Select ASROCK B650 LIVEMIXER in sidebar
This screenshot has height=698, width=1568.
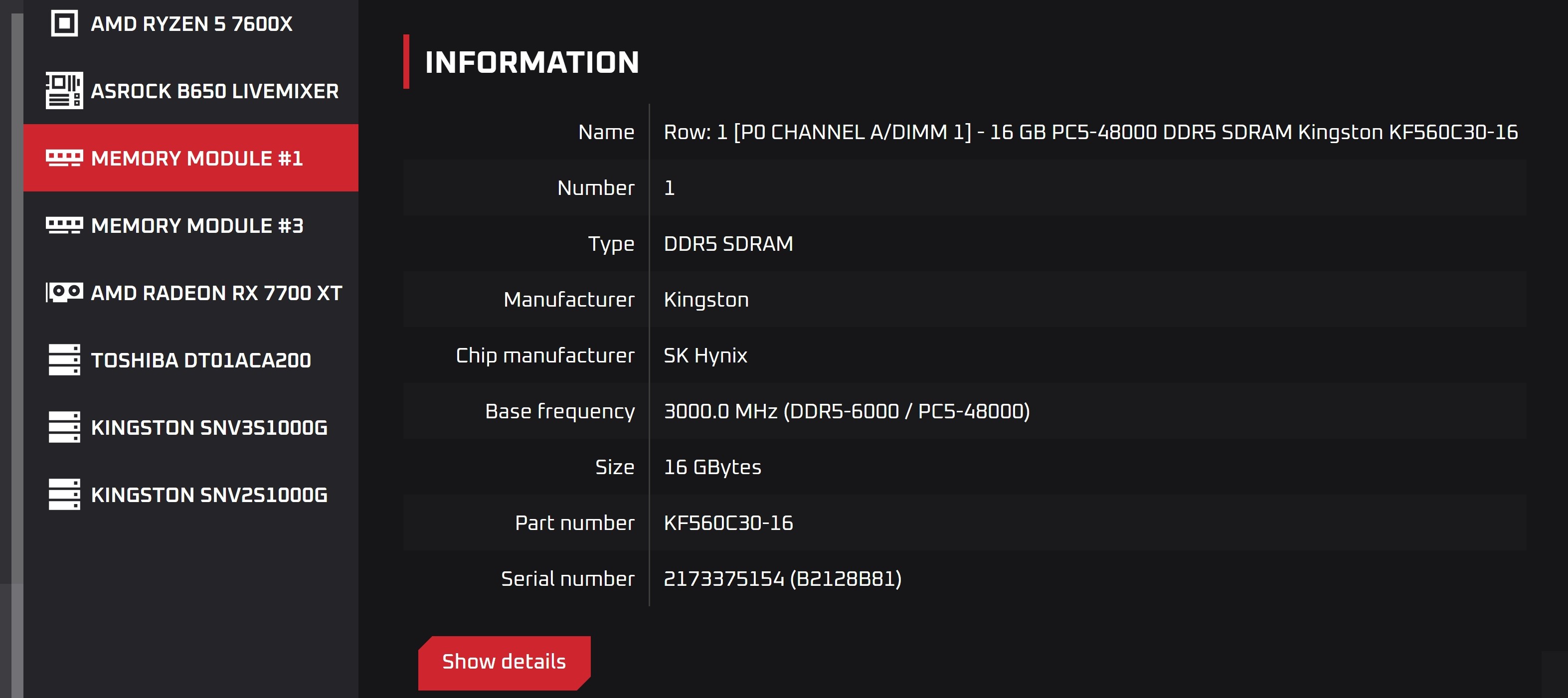coord(214,91)
